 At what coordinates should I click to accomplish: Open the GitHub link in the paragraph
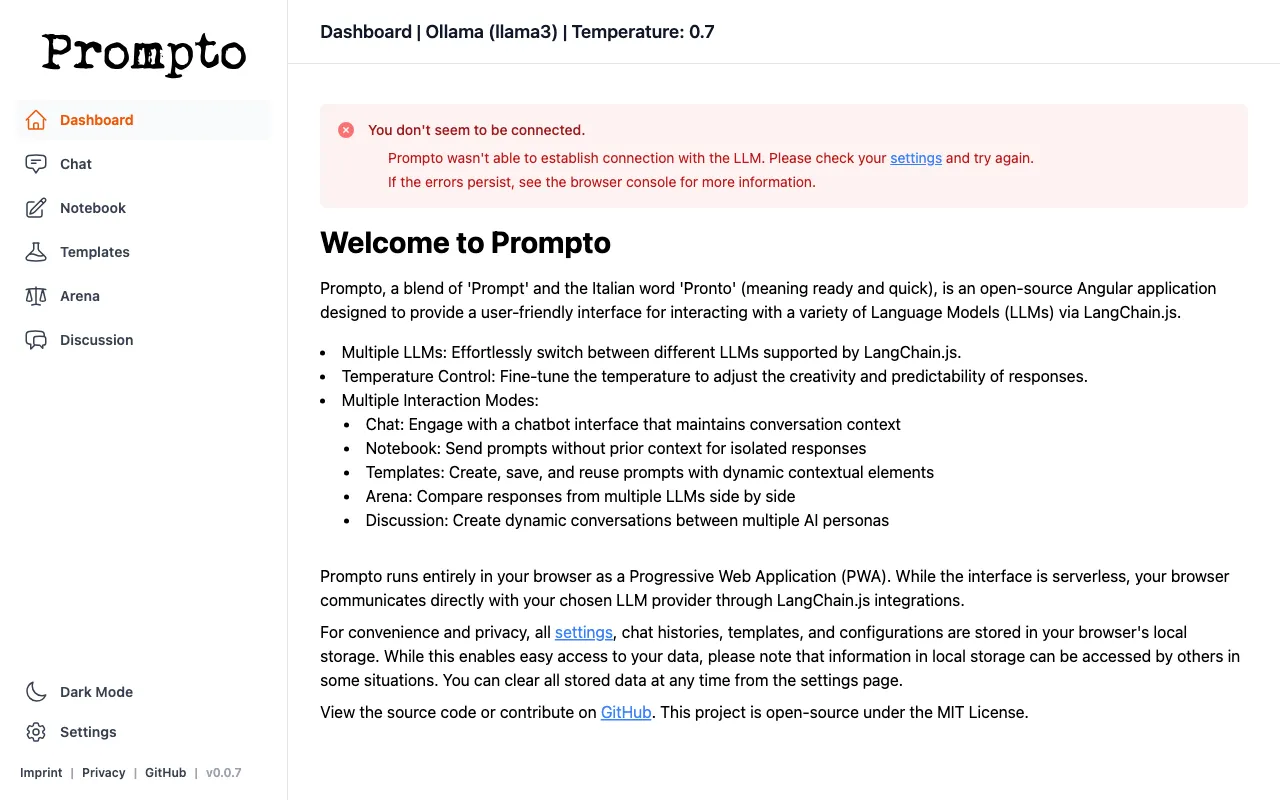click(626, 713)
